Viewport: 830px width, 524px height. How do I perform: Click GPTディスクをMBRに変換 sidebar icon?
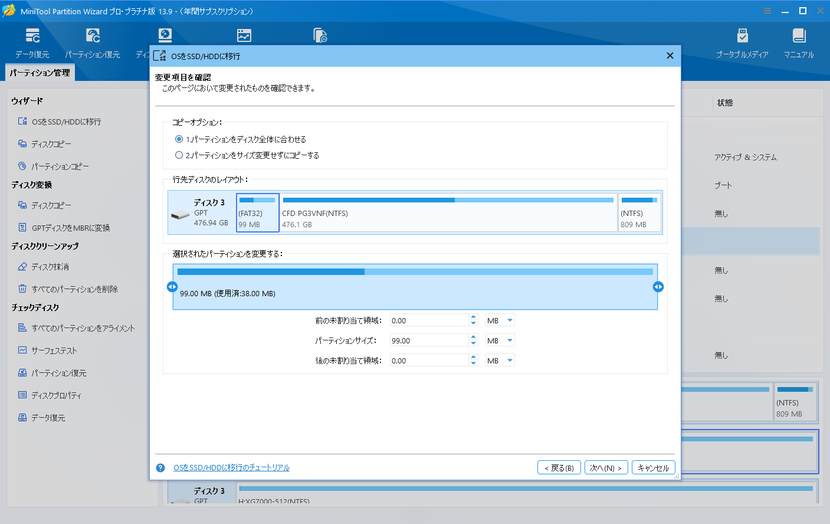pos(22,227)
